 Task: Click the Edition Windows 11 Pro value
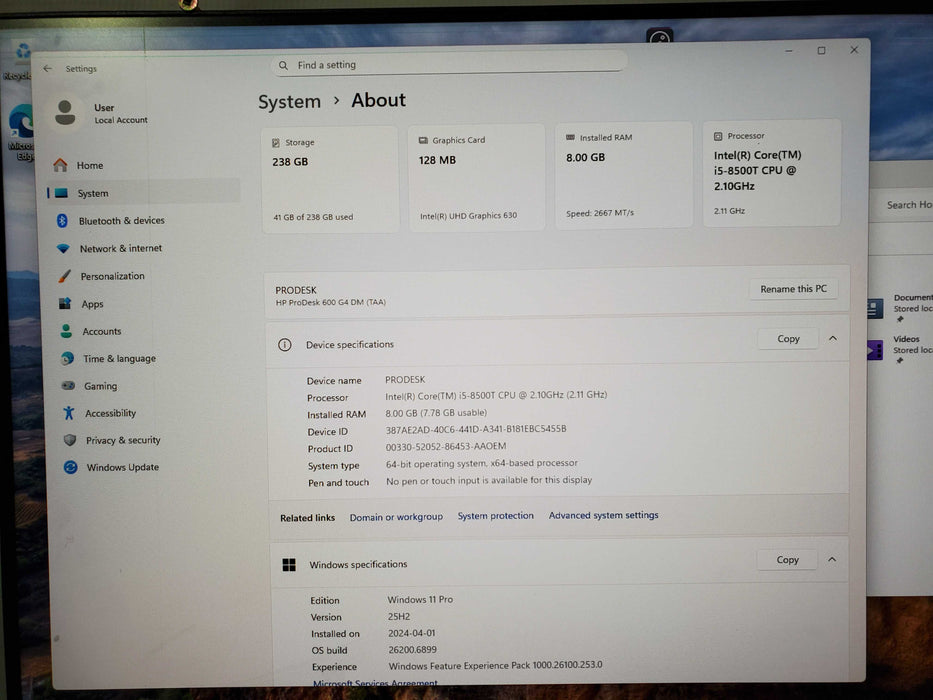pyautogui.click(x=420, y=599)
